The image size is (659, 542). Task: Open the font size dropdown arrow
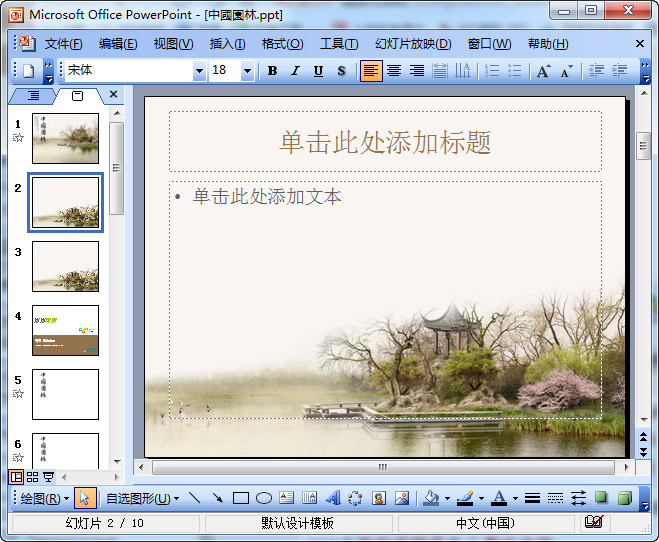pos(247,71)
